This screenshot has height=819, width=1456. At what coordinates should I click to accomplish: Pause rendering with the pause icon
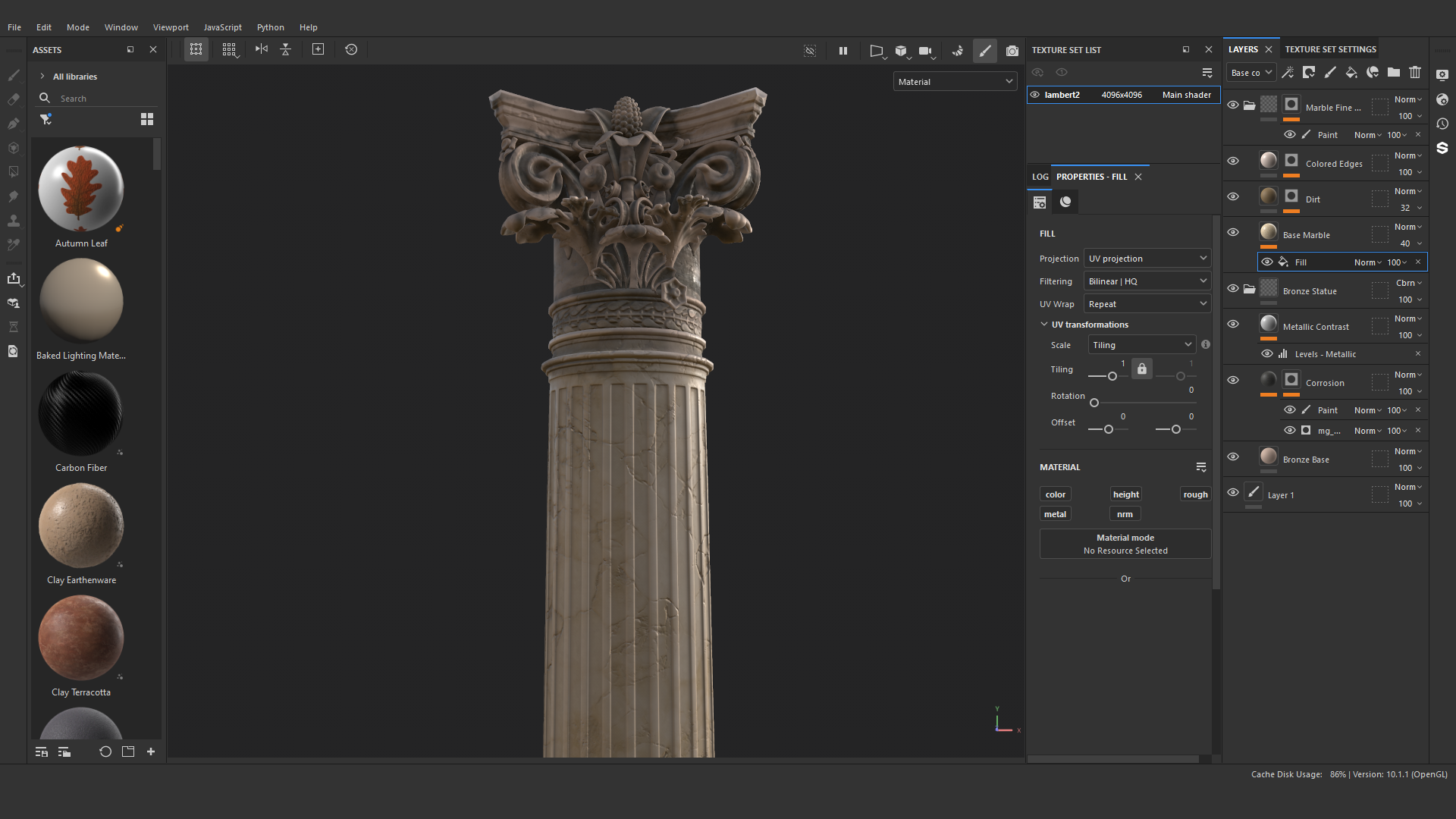click(x=843, y=51)
